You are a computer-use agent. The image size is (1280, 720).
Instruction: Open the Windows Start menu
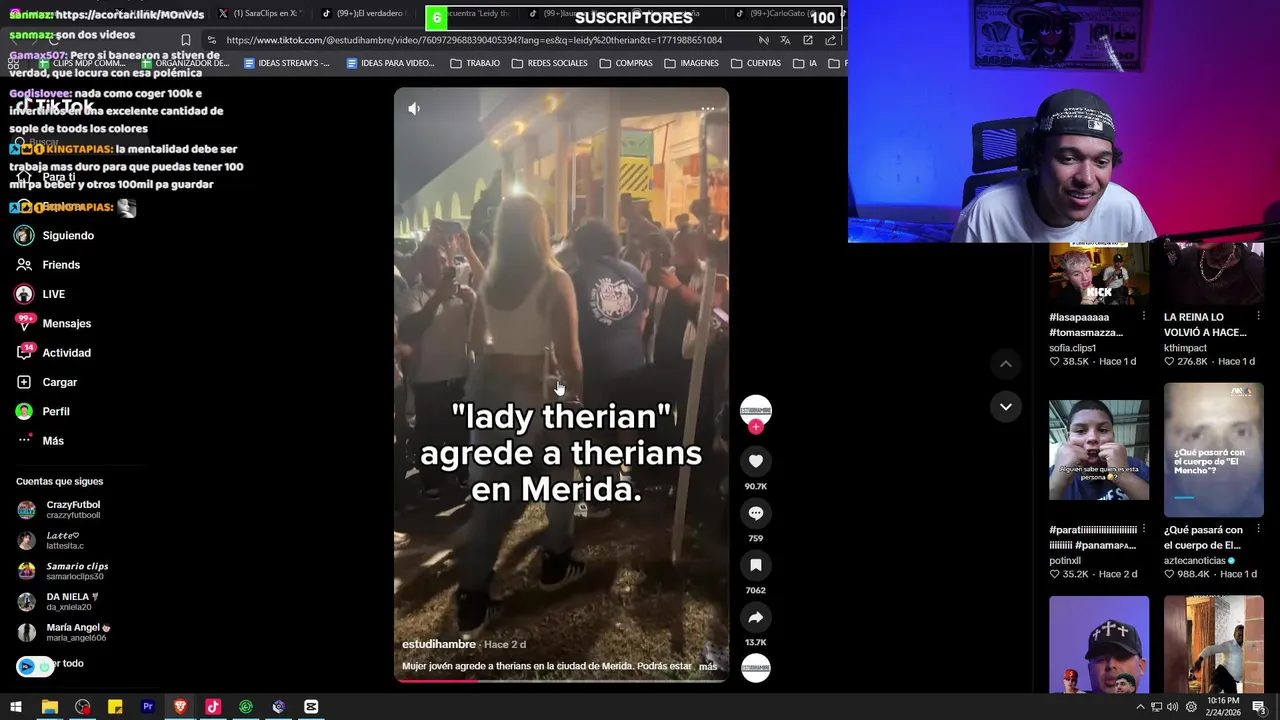pos(16,707)
